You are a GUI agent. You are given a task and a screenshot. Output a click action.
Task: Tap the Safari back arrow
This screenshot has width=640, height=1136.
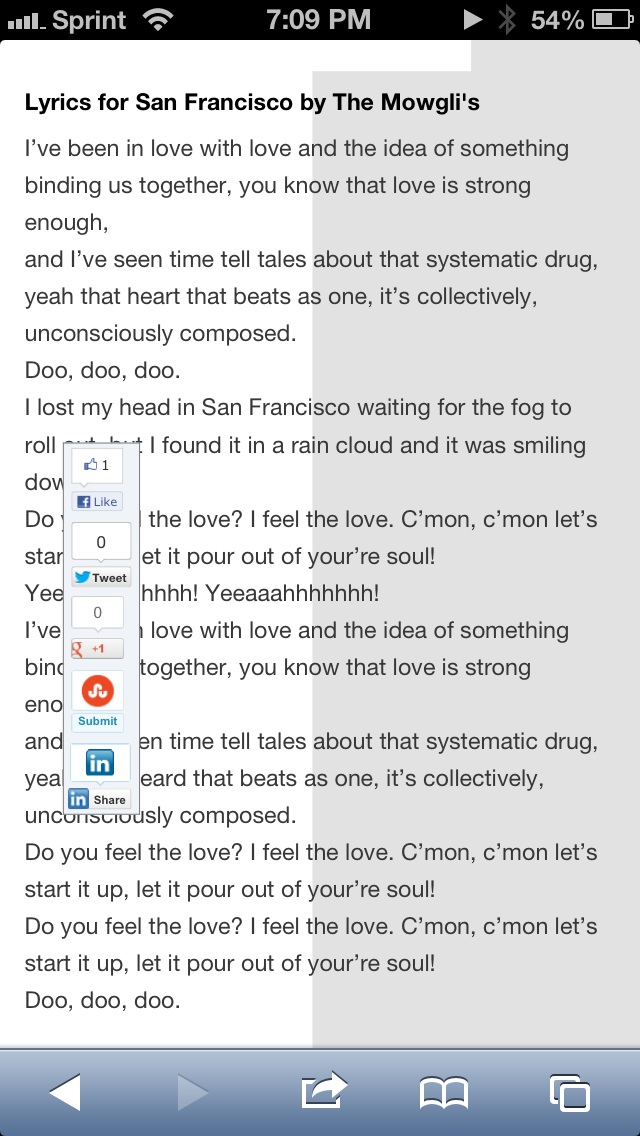65,1092
